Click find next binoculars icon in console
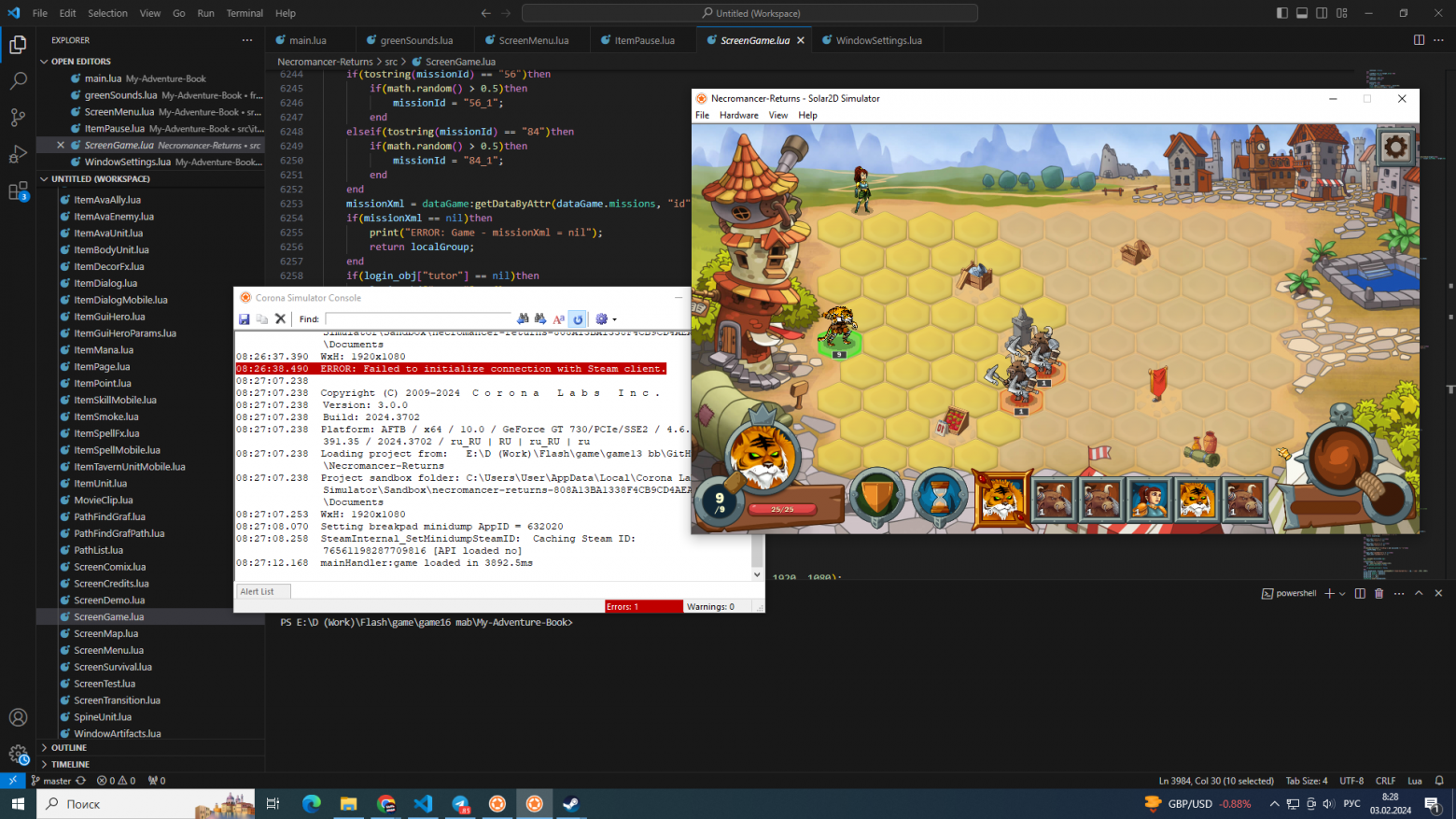 (x=540, y=319)
